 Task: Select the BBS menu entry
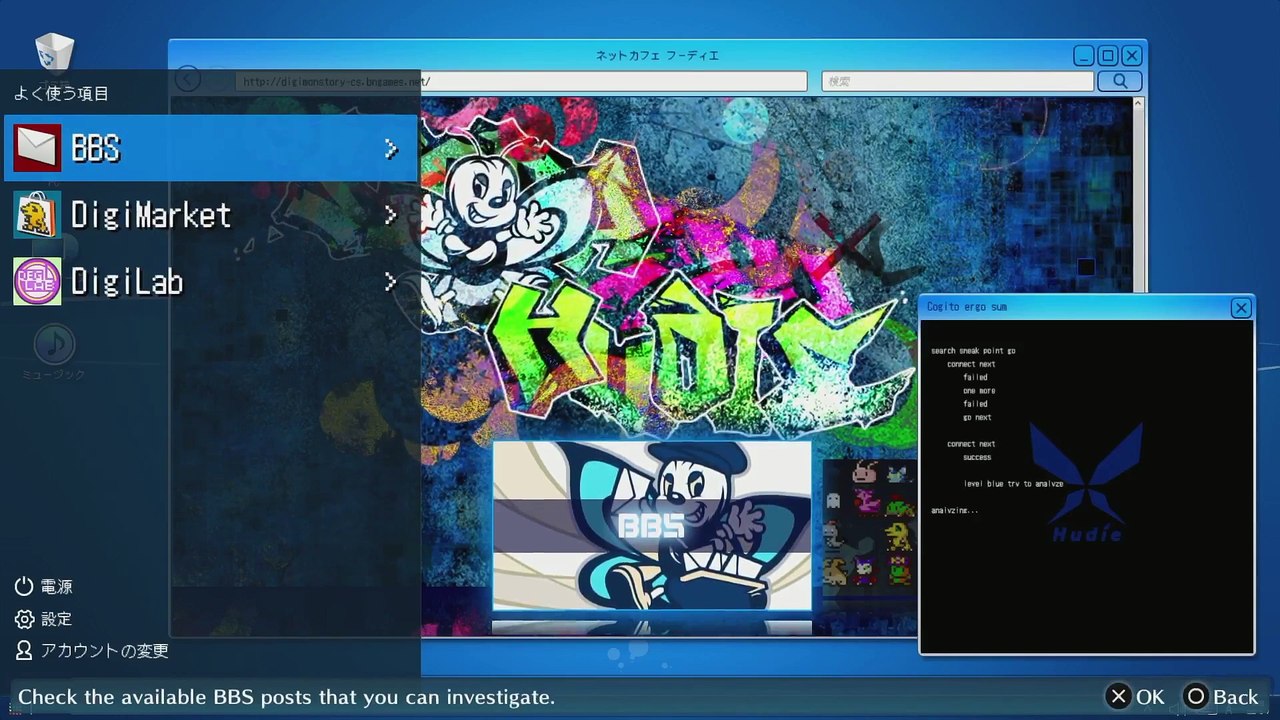click(210, 148)
